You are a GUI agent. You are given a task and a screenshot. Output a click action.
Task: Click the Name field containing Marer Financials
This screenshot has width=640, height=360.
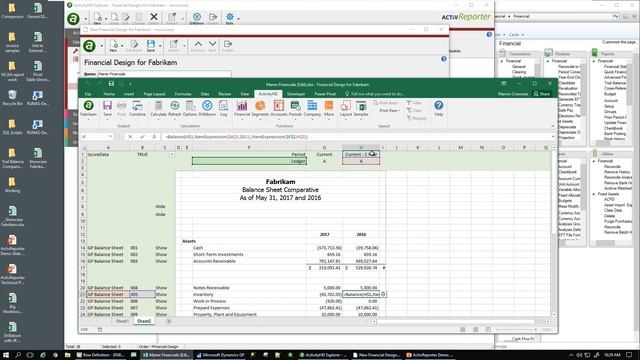(164, 74)
